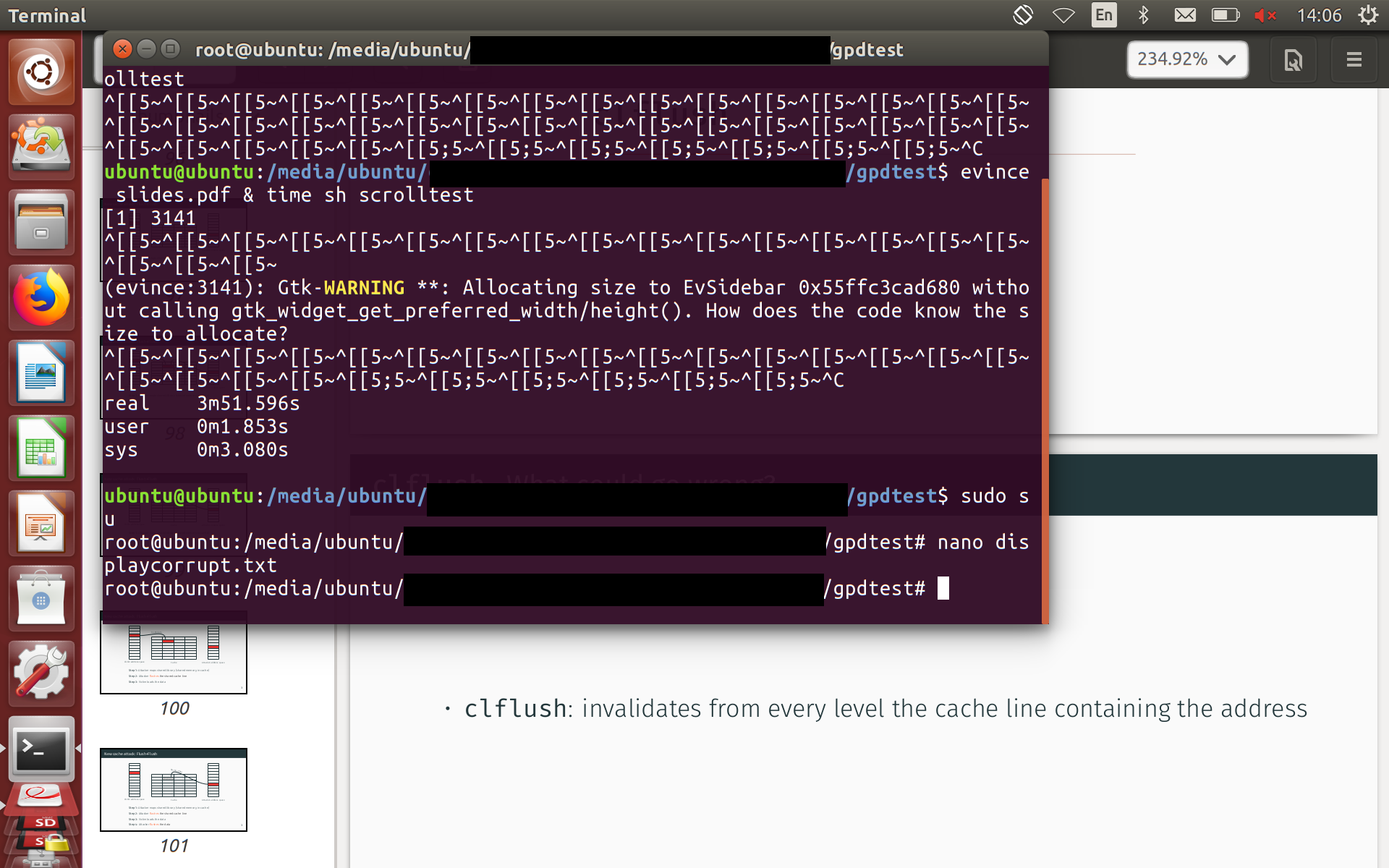Screen dimensions: 1389x868
Task: Open the system power gear menu
Action: (1368, 15)
